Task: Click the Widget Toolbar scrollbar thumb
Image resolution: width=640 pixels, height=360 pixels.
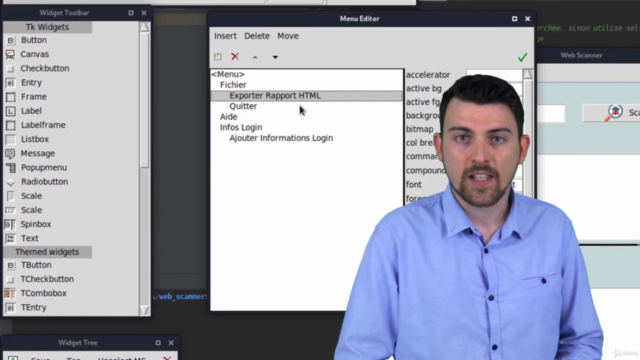Action: tap(144, 100)
